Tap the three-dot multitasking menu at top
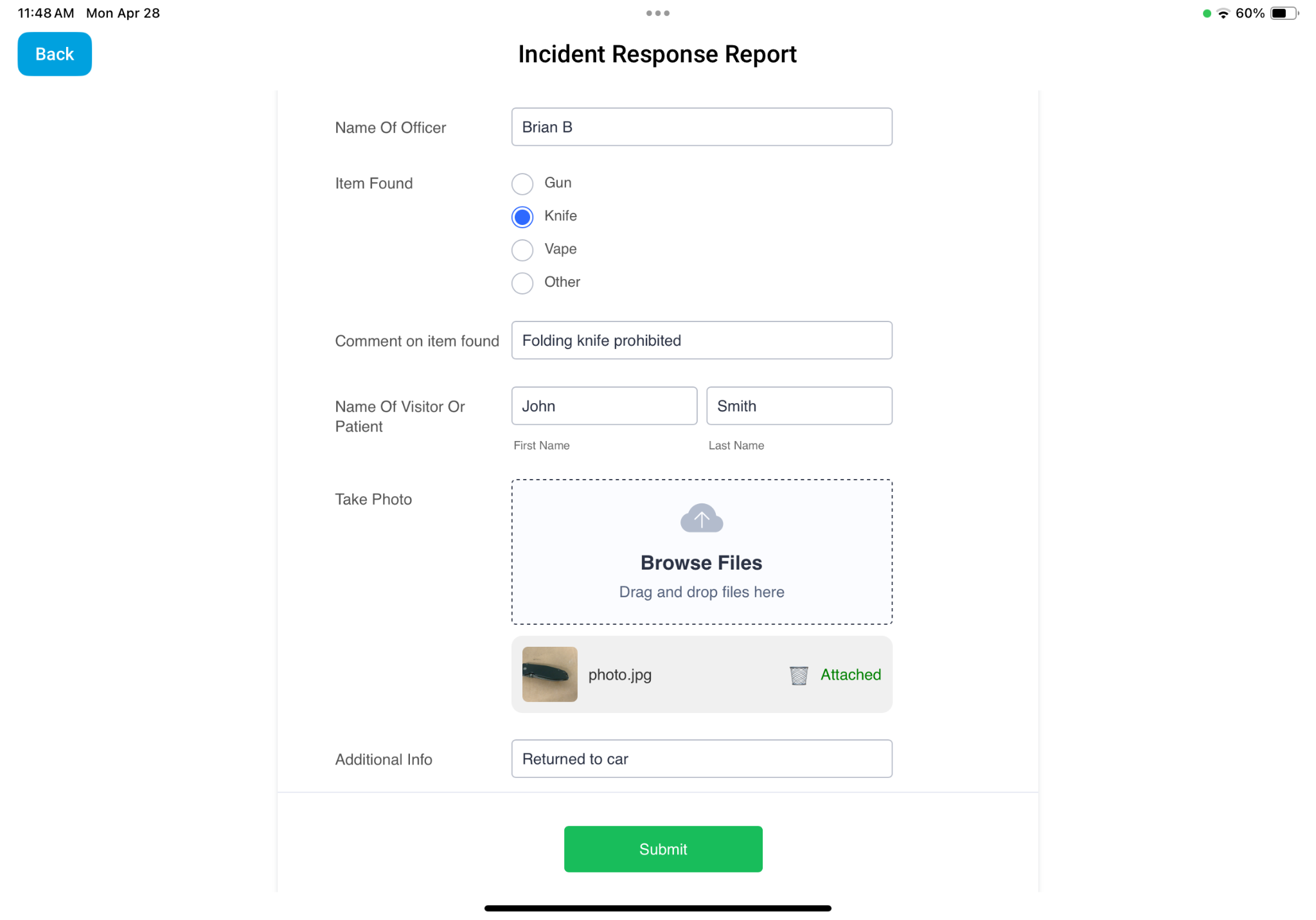Image resolution: width=1316 pixels, height=920 pixels. coord(657,13)
